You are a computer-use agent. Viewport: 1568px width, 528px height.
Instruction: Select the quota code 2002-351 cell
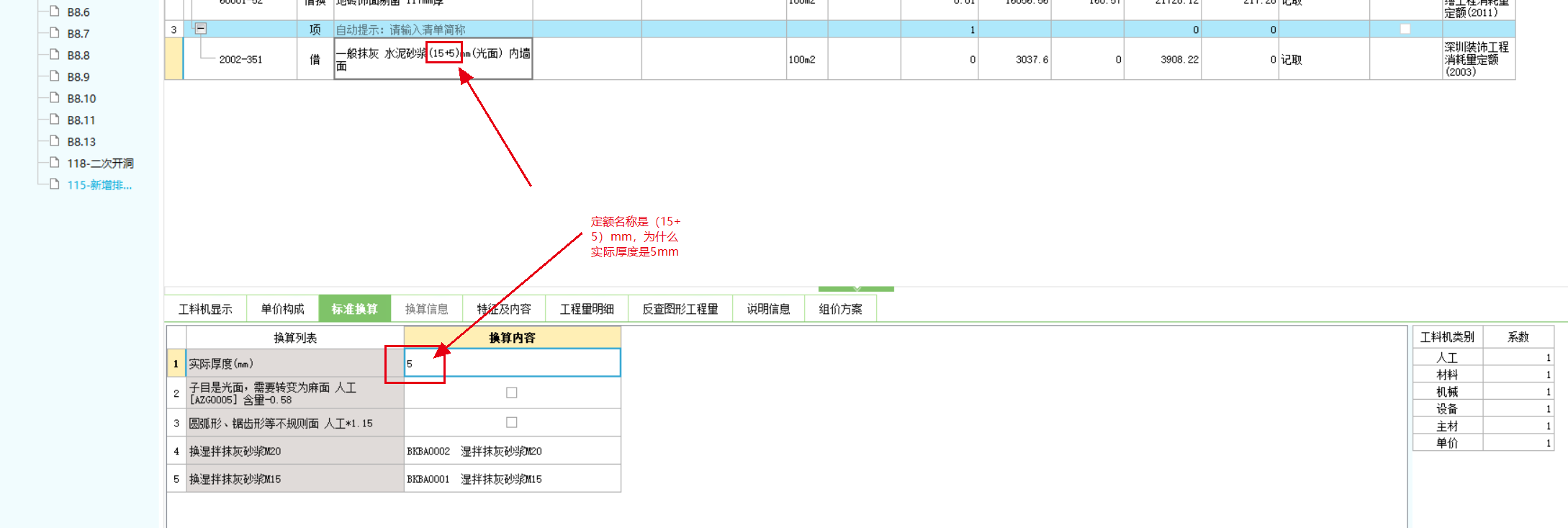(240, 60)
